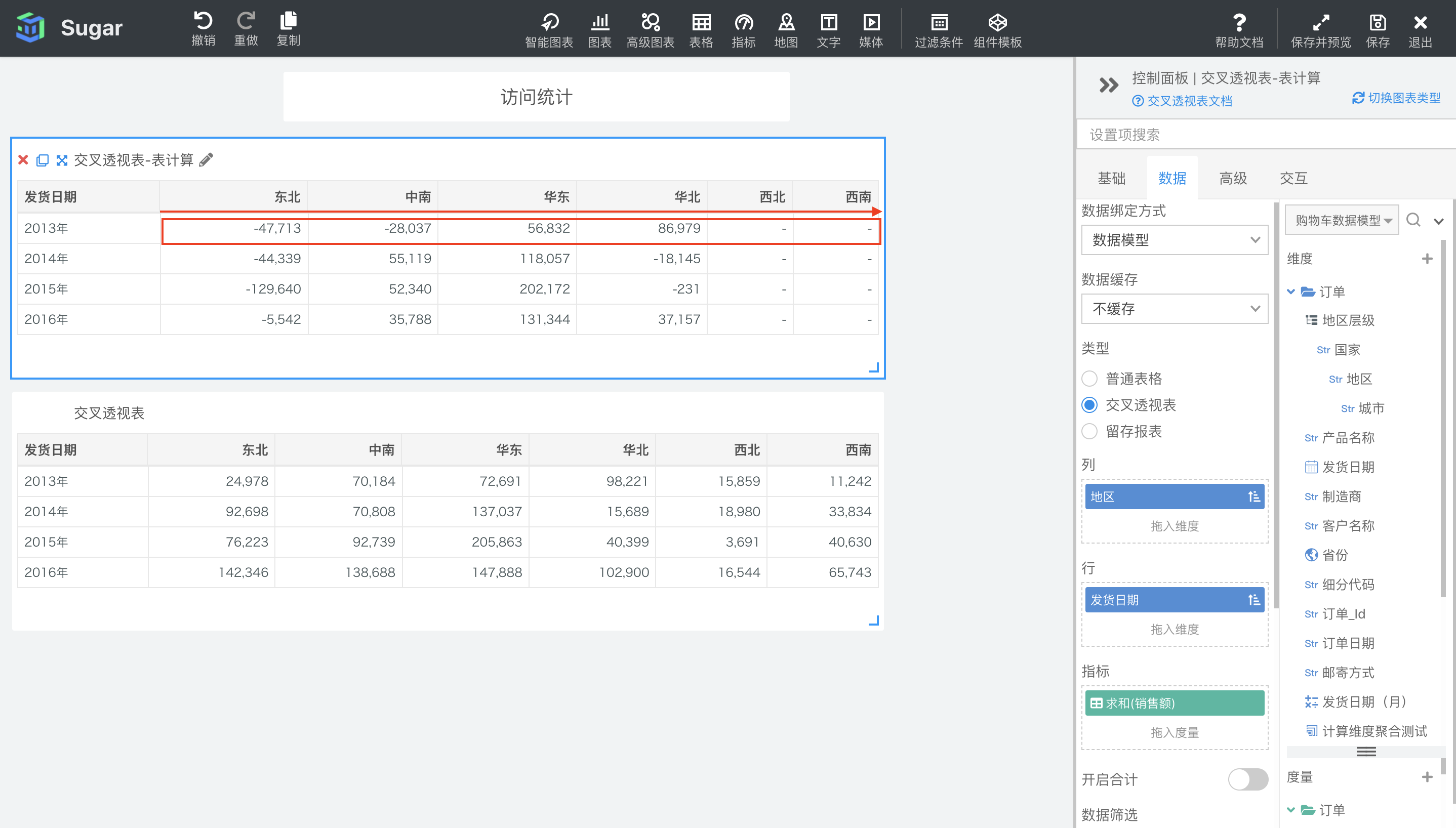1456x828 pixels.
Task: Click the component template (组件模板) icon
Action: (x=997, y=29)
